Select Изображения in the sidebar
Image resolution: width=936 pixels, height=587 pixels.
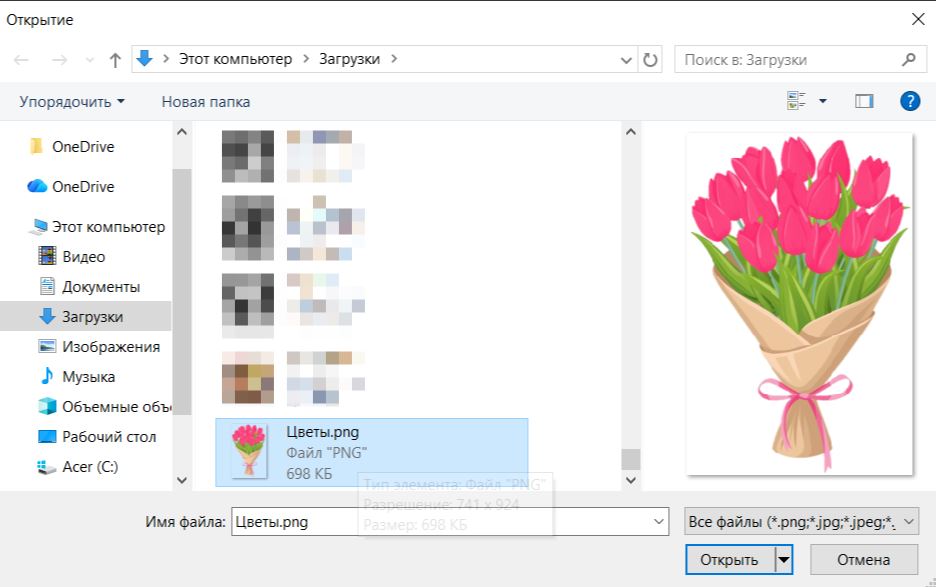[110, 347]
